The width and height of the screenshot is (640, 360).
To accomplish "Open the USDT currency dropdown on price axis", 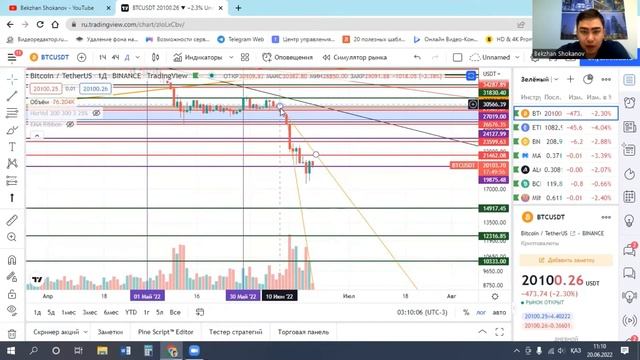I will coord(491,74).
